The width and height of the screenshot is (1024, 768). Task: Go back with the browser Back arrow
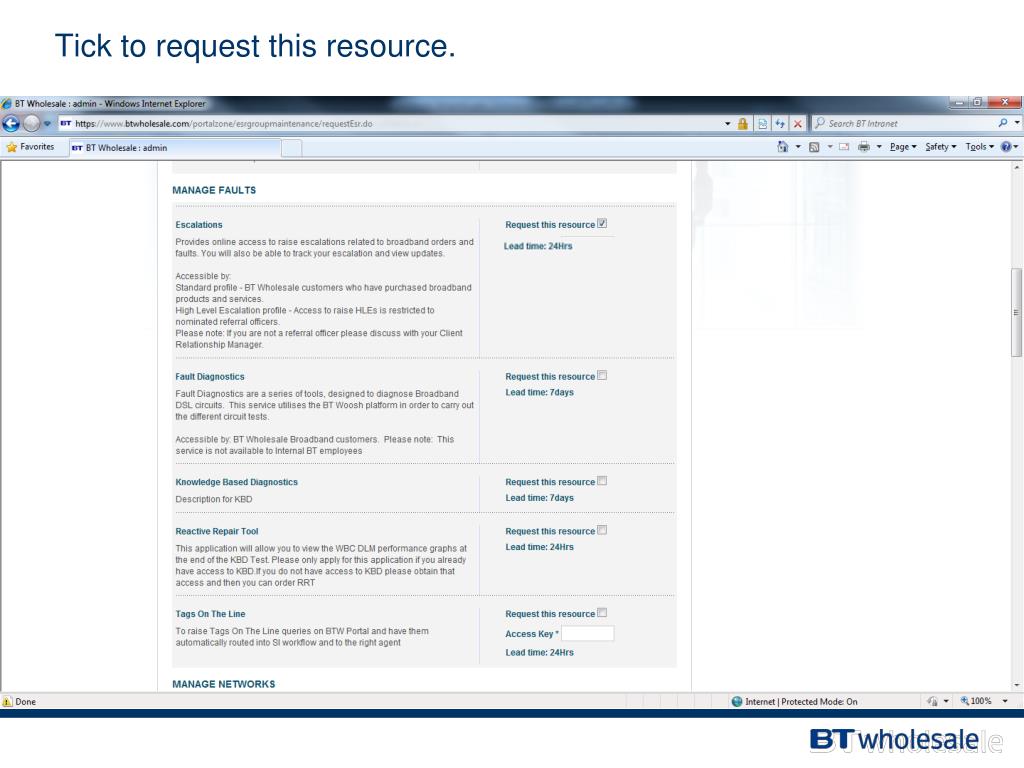[11, 123]
